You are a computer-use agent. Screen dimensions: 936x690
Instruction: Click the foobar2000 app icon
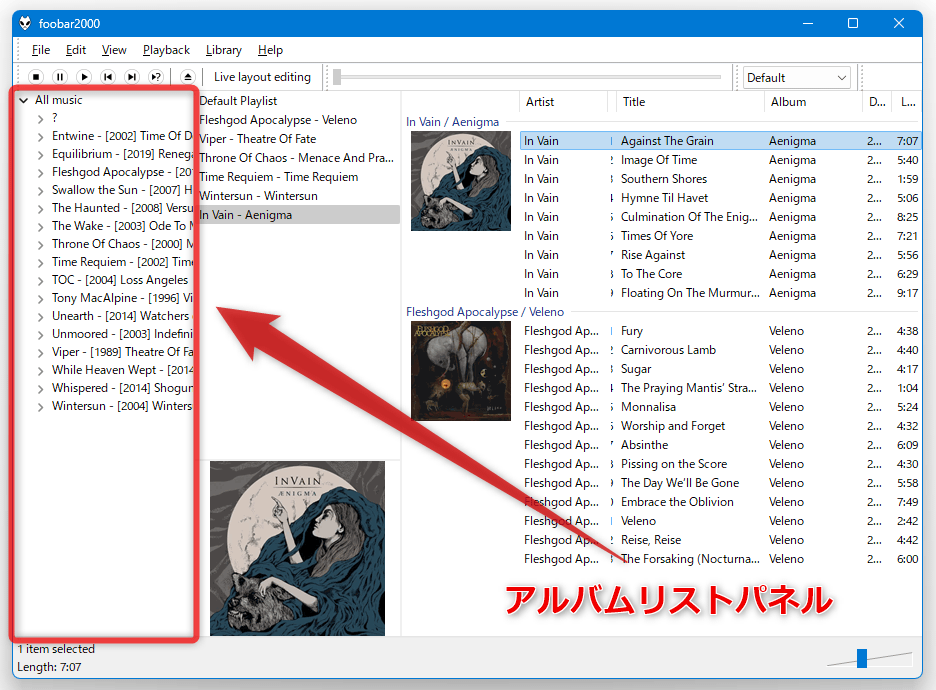coord(25,23)
